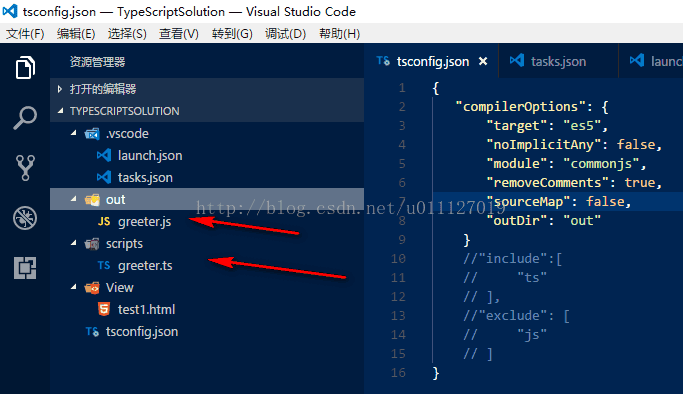
Task: Open the Extensions view icon
Action: coord(25,267)
